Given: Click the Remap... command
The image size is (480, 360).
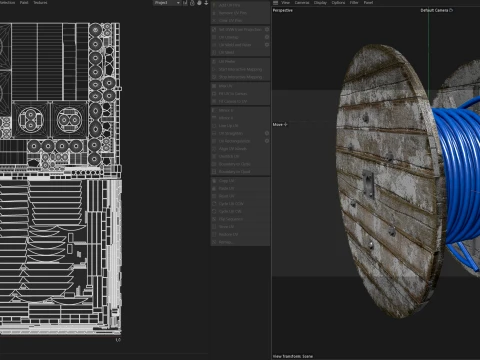Looking at the screenshot, I should coord(240,242).
